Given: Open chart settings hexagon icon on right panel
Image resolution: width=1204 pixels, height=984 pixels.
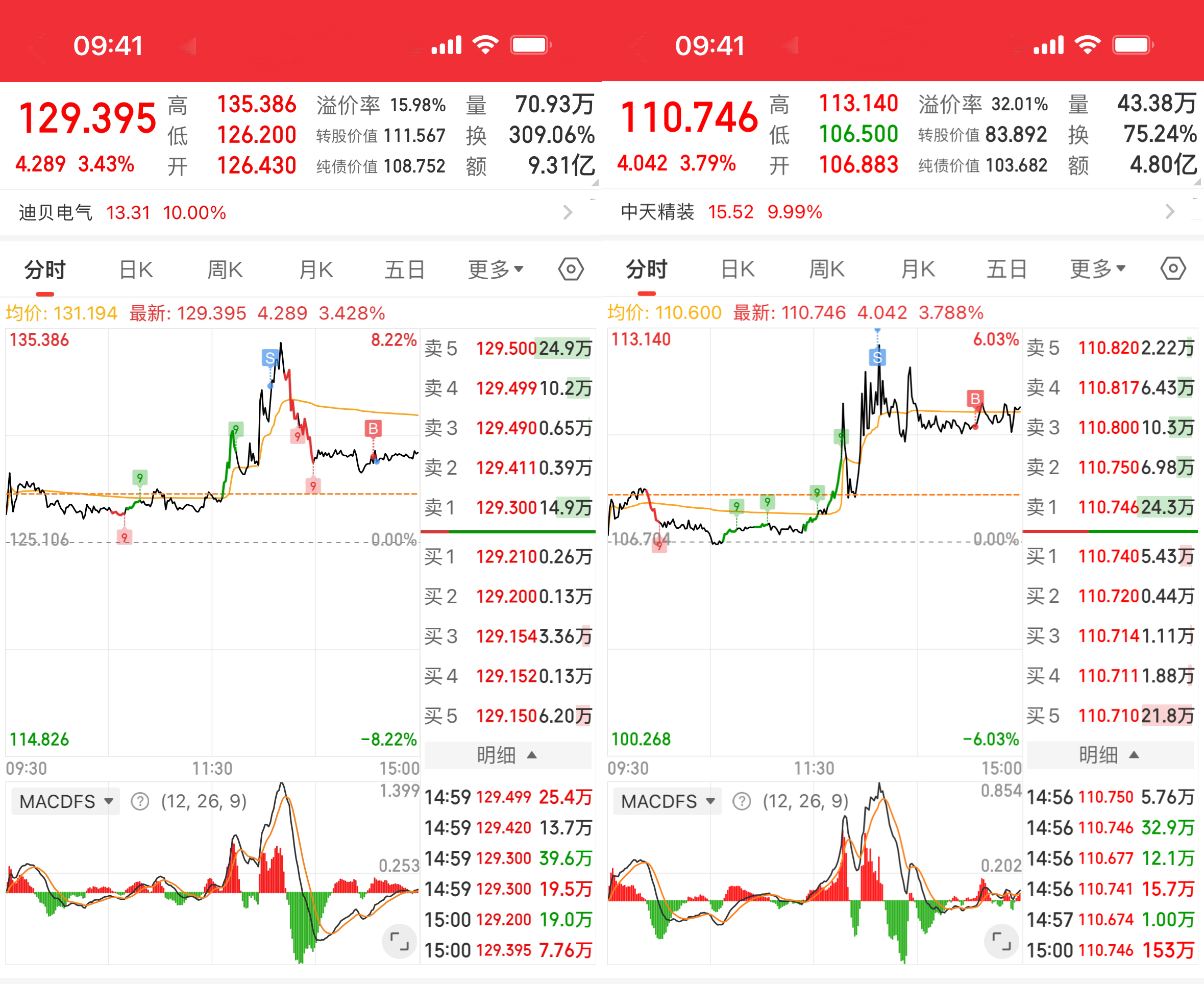Looking at the screenshot, I should point(1172,268).
